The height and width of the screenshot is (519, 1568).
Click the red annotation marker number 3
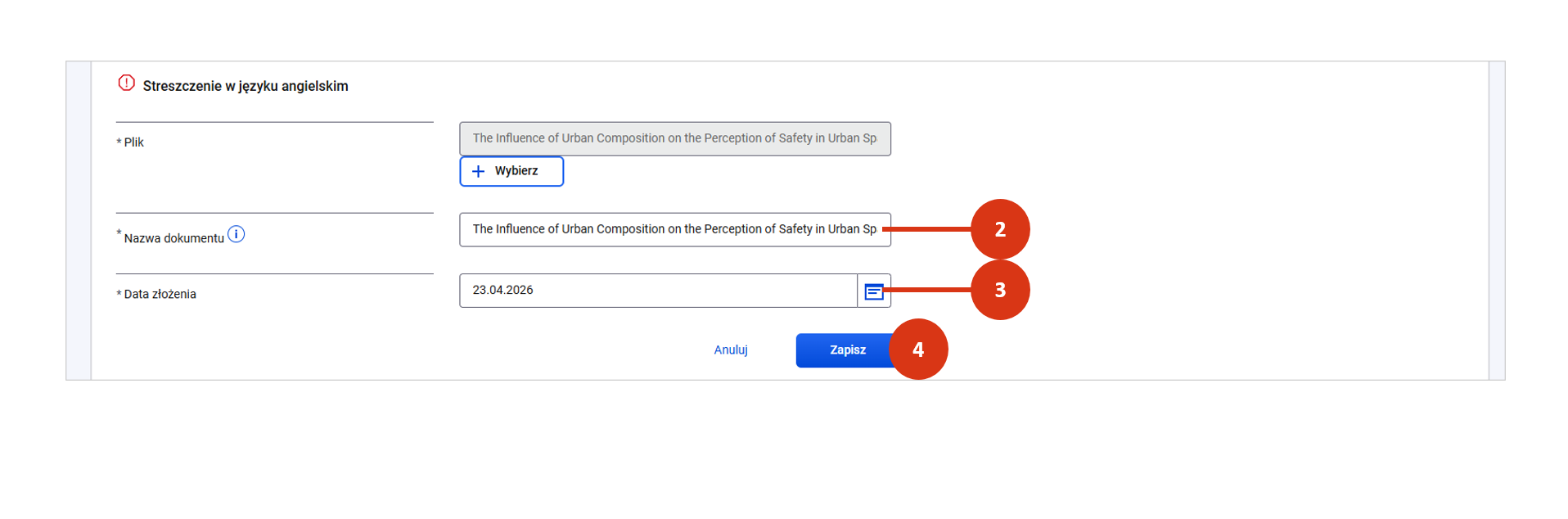(x=999, y=290)
